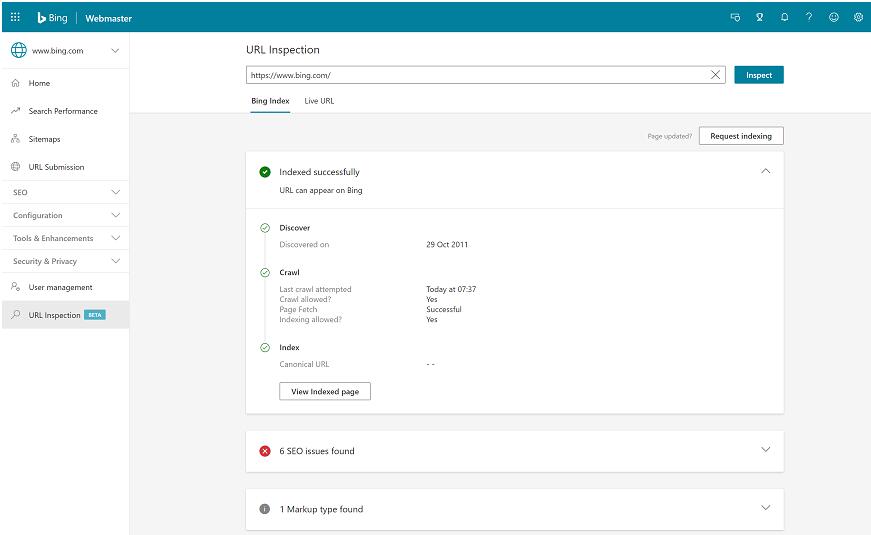Open Search Performance page
This screenshot has height=535, width=871.
[x=63, y=111]
